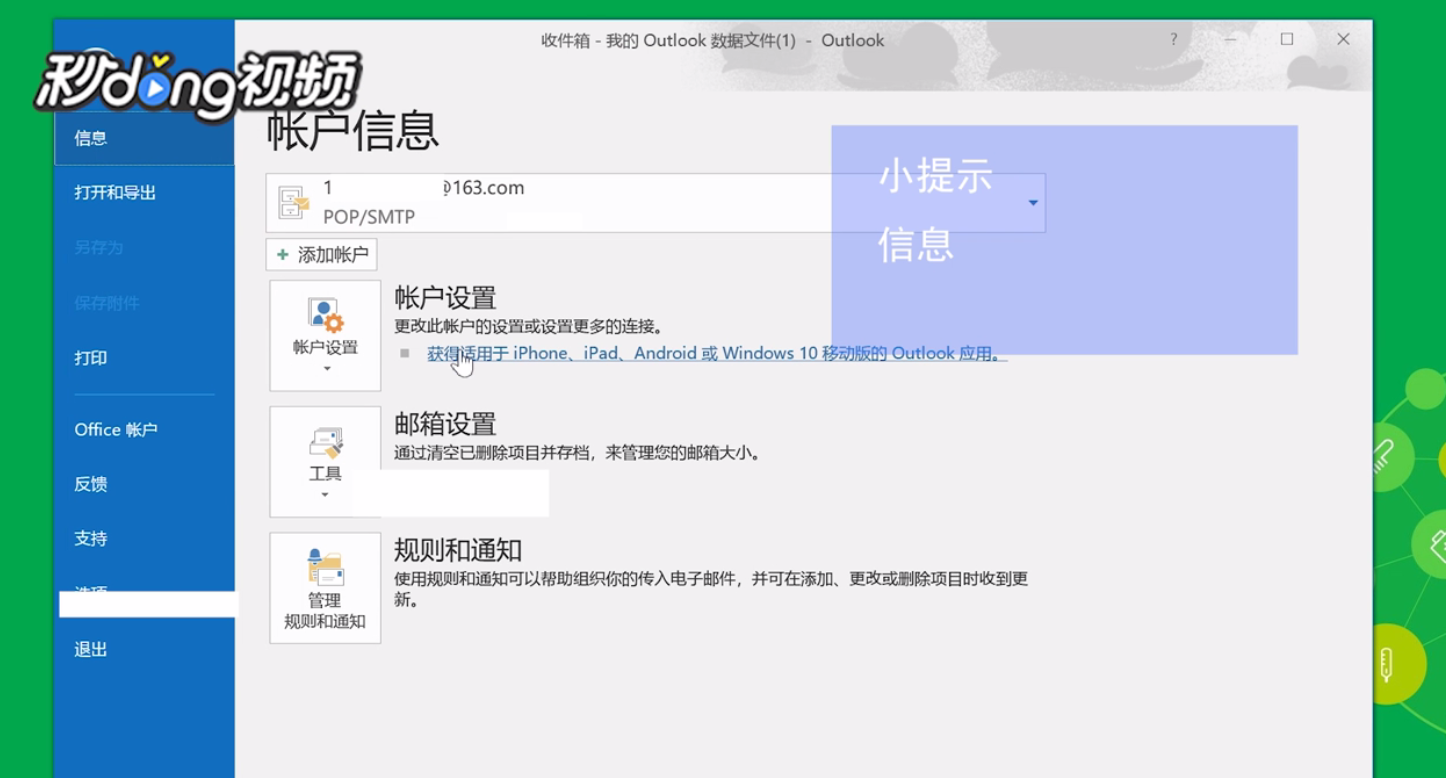
Task: Click the 管理 规则和通知 button label
Action: tap(325, 611)
